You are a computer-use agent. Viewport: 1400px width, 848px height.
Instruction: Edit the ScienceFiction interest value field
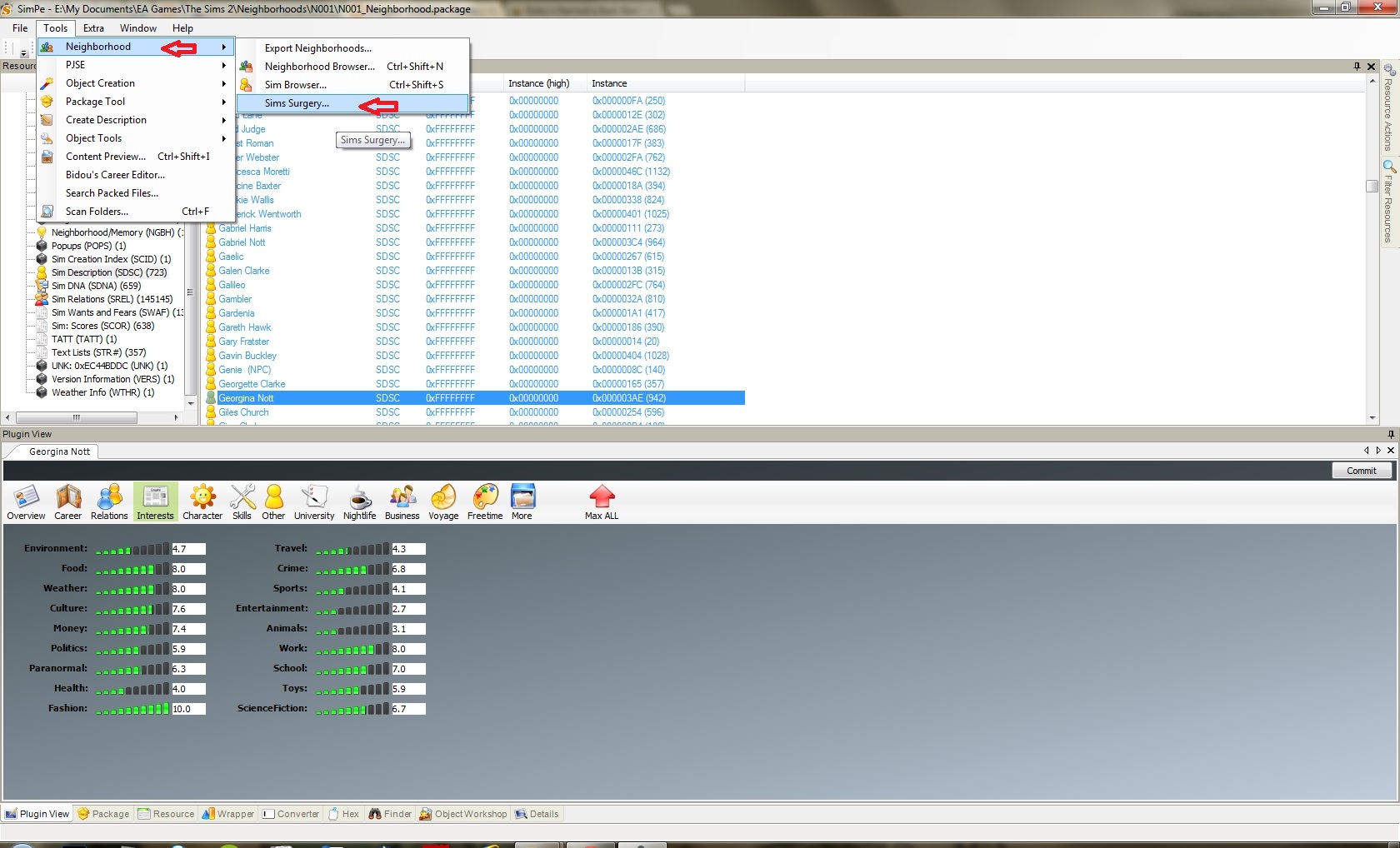408,709
